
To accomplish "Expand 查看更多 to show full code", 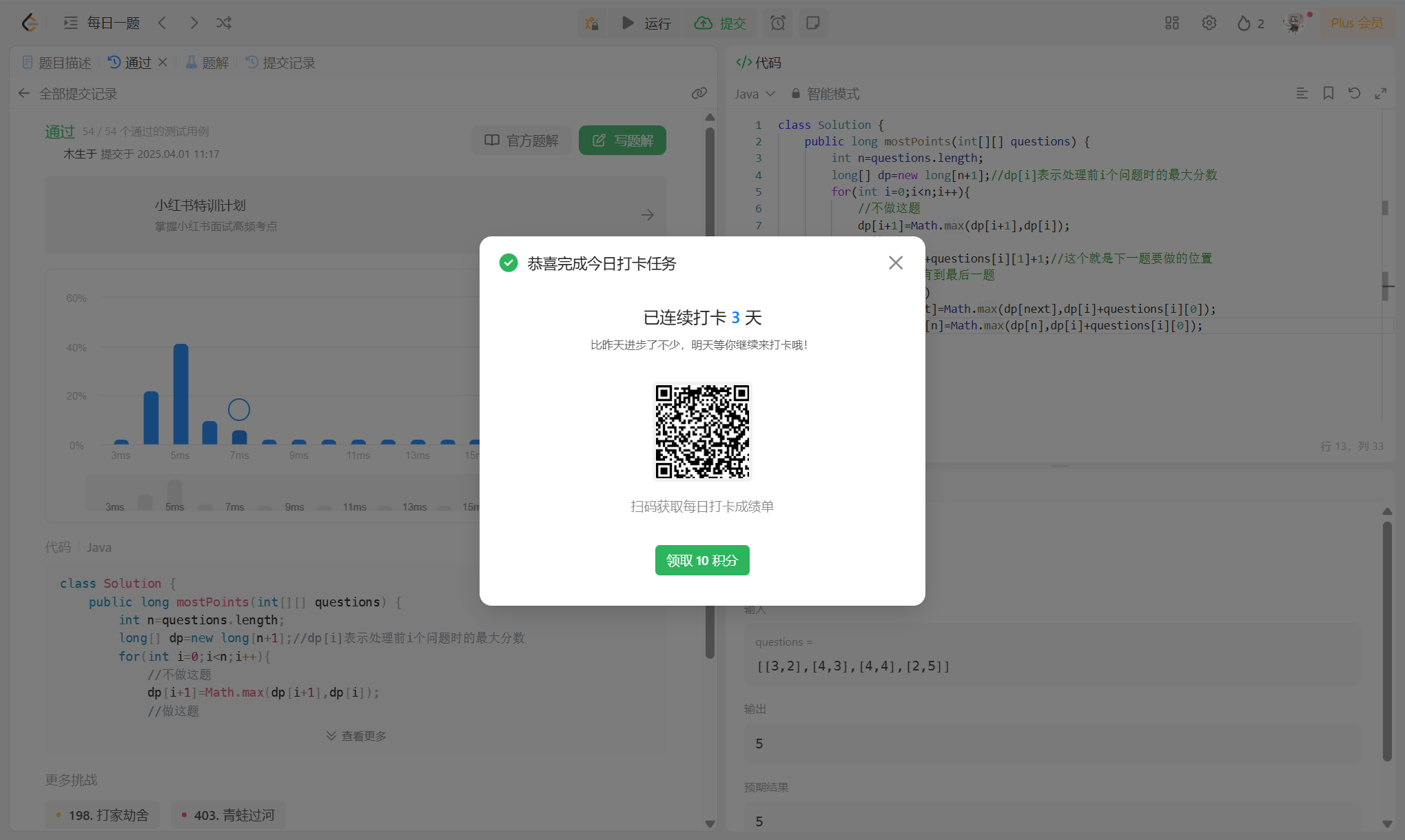I will [356, 736].
